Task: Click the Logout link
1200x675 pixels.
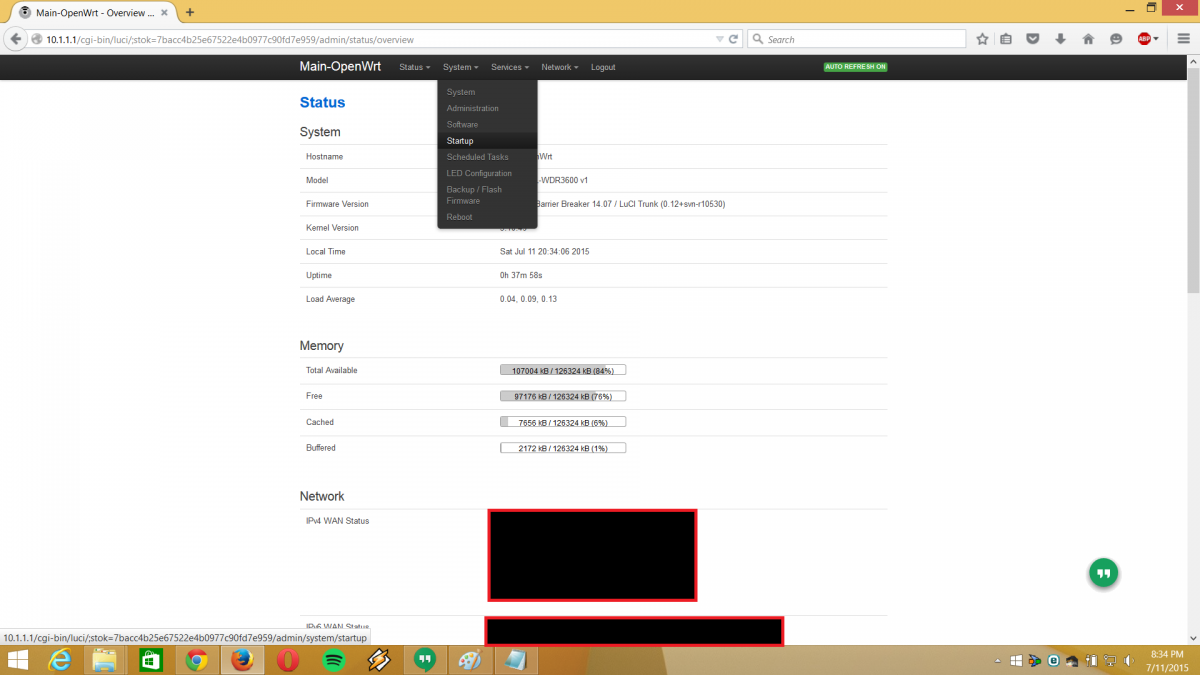Action: pyautogui.click(x=603, y=67)
